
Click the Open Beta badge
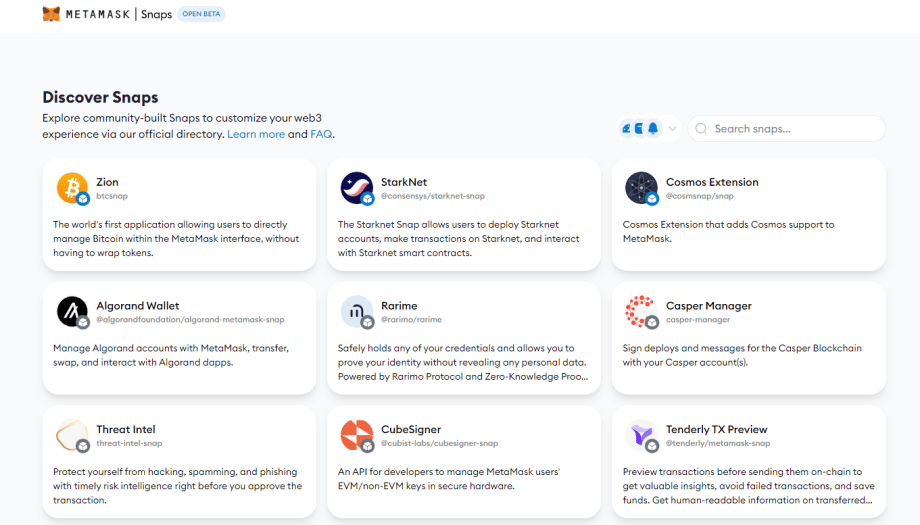click(x=201, y=14)
